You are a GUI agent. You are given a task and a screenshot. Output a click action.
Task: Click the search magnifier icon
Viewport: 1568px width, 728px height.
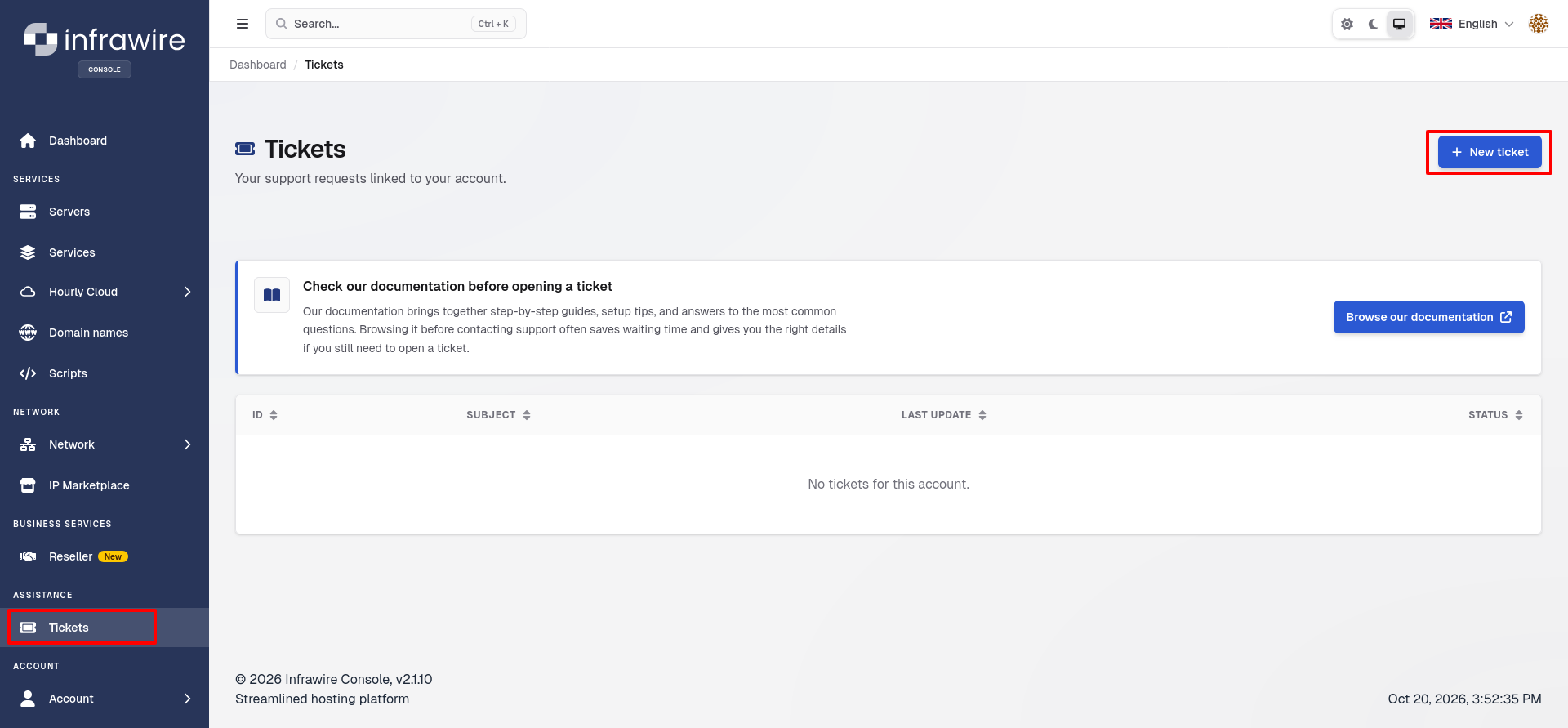282,24
